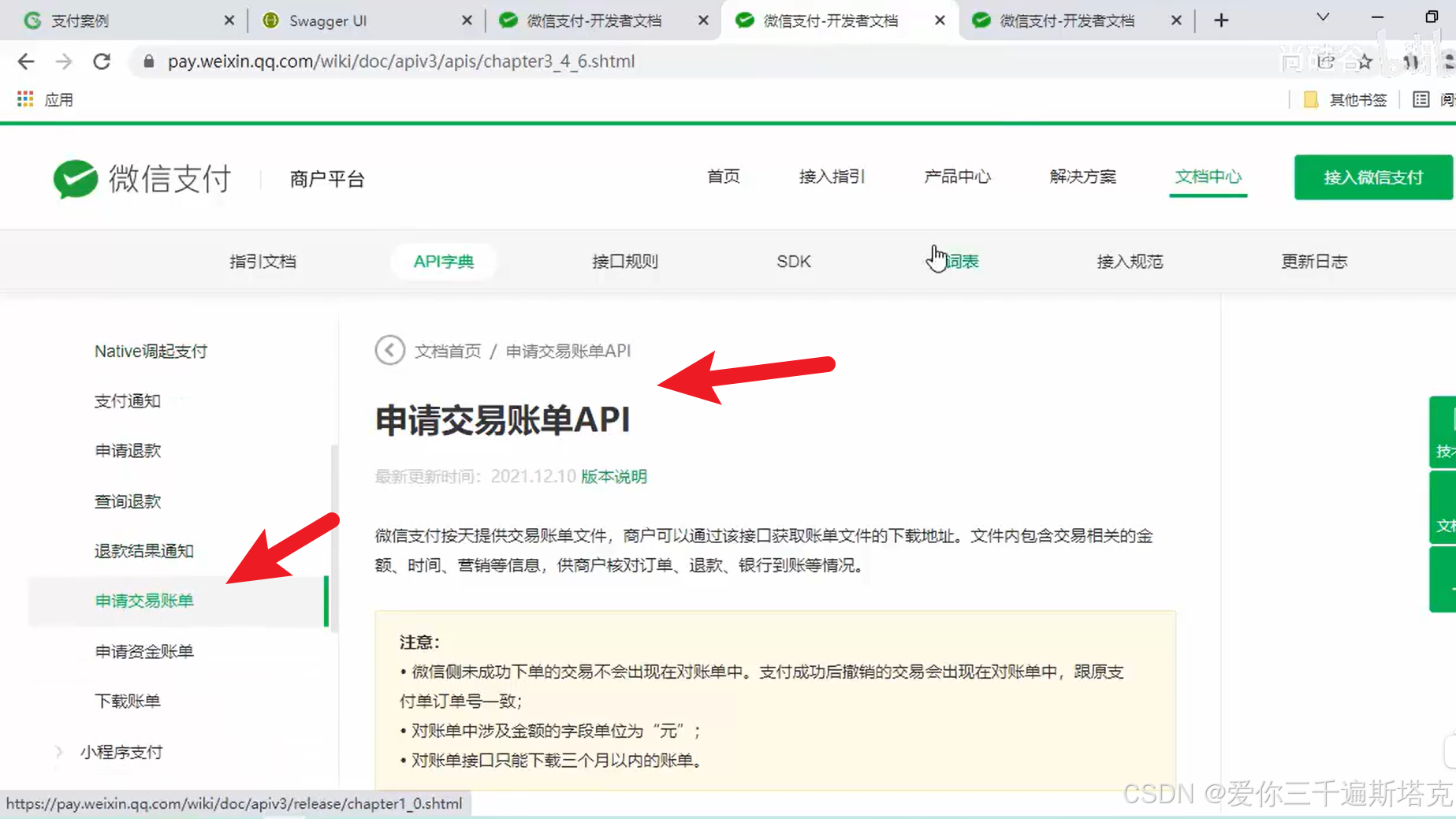Screen dimensions: 1456x819
Task: Switch to the Swagger UI tab
Action: pyautogui.click(x=363, y=20)
